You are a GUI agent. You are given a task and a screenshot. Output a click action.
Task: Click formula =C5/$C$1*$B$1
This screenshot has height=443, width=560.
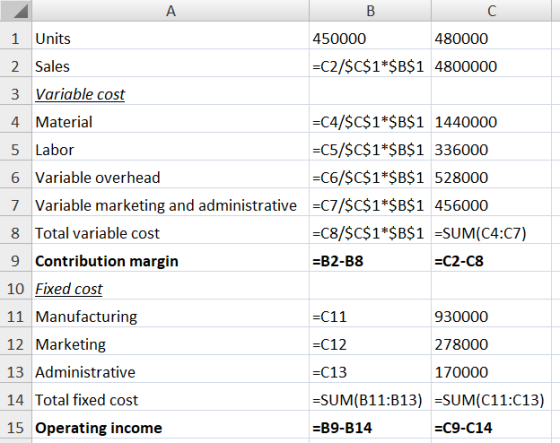368,150
